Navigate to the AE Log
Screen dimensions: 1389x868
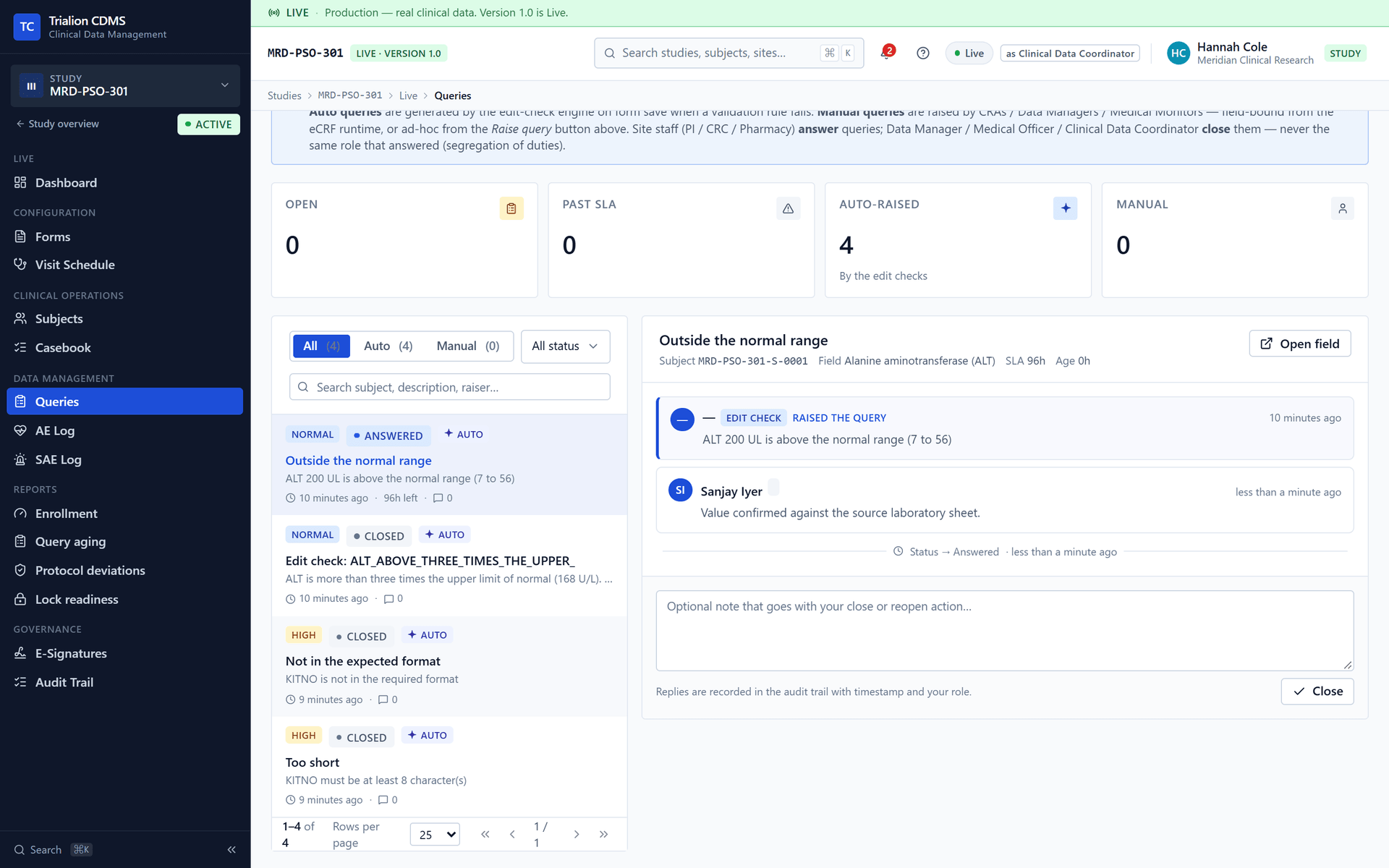125,430
